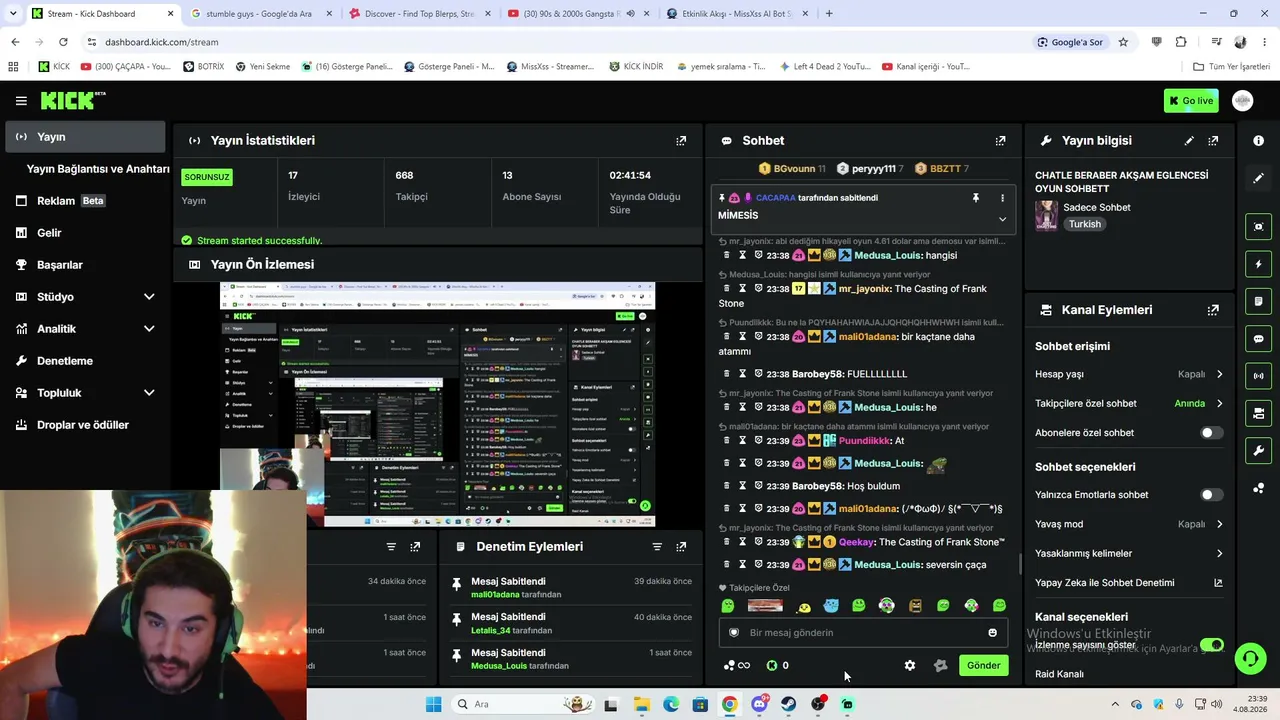Open the Windows Start menu
This screenshot has height=720, width=1280.
pyautogui.click(x=433, y=704)
